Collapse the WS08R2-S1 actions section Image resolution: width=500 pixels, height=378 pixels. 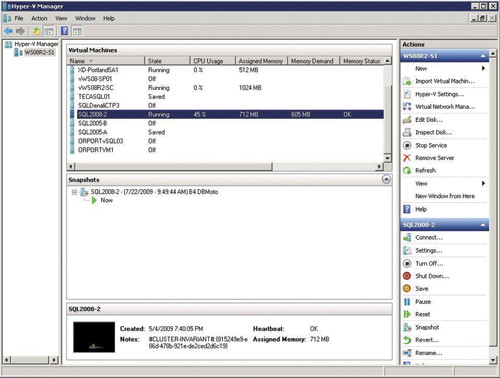pyautogui.click(x=483, y=56)
